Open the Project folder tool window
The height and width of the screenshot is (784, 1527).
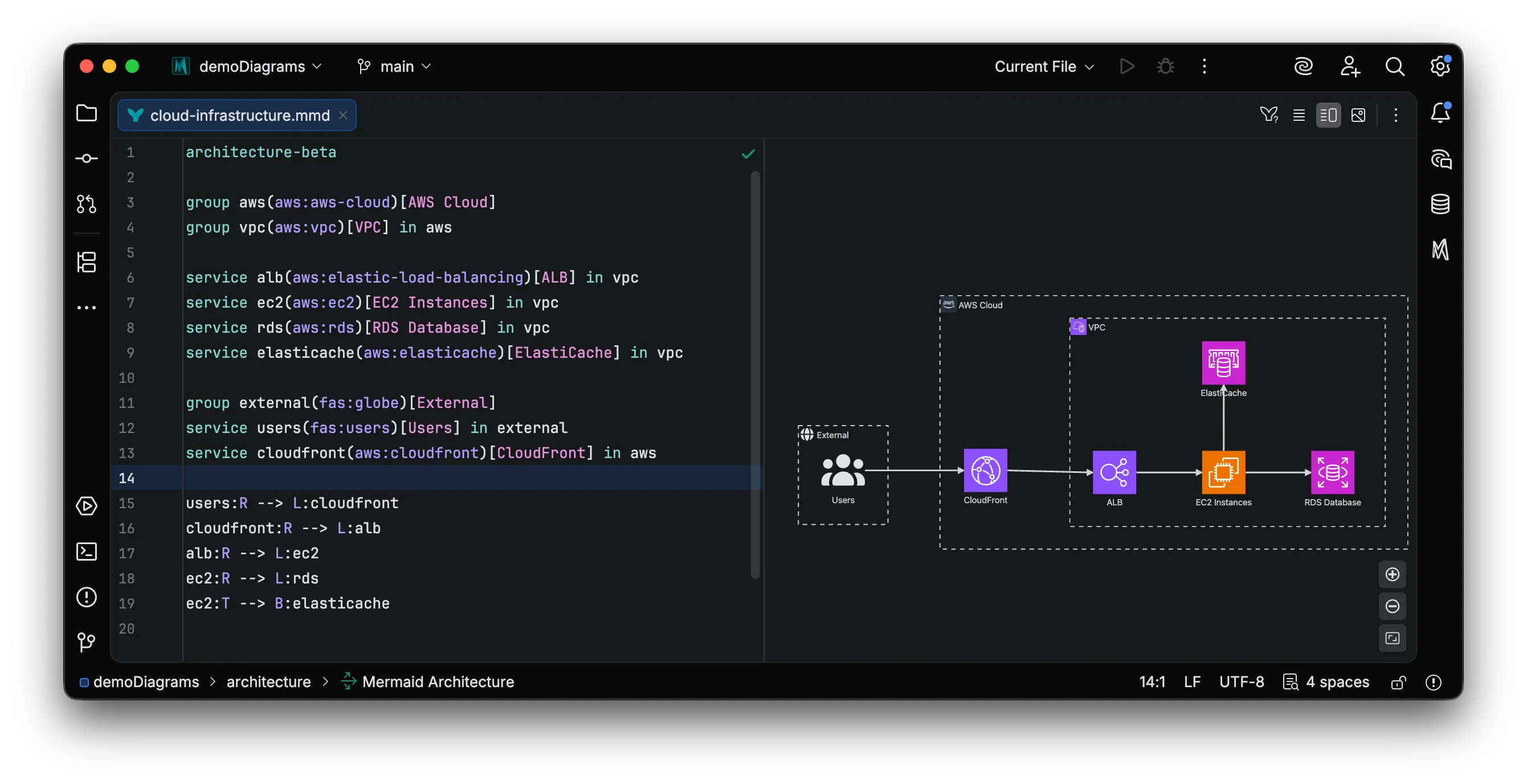[87, 113]
